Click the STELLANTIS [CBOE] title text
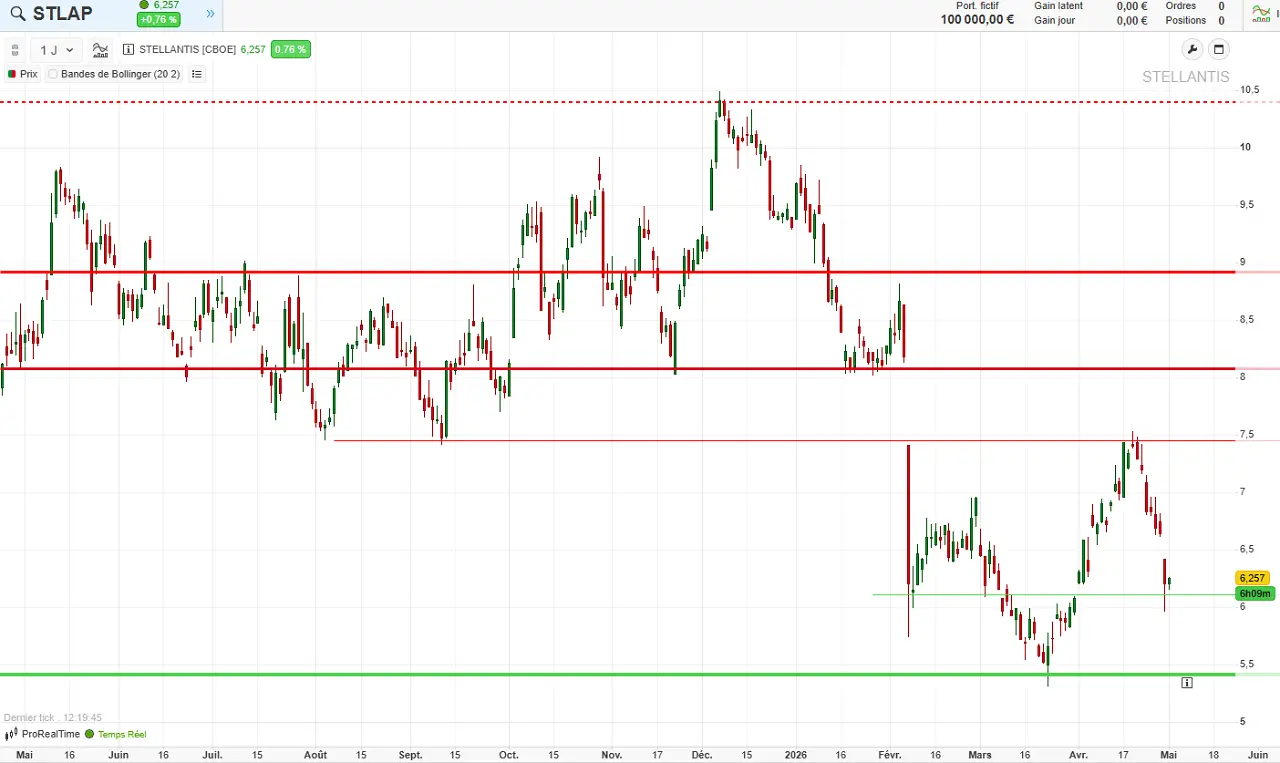This screenshot has width=1280, height=763. click(x=188, y=50)
